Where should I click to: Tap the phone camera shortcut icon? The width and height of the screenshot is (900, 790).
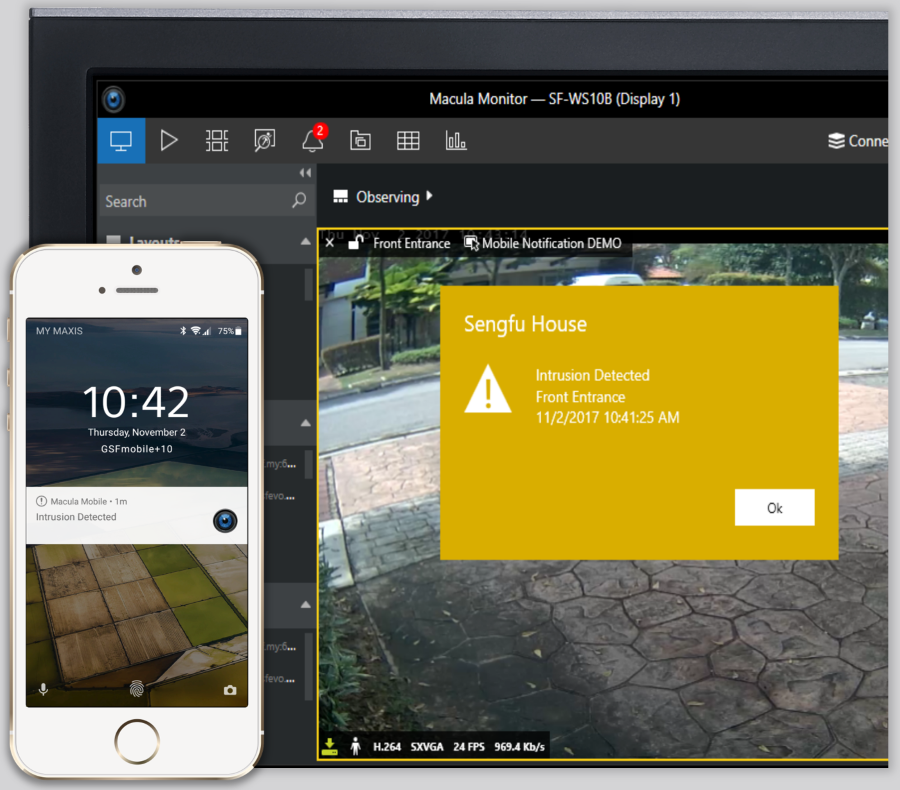pyautogui.click(x=230, y=690)
